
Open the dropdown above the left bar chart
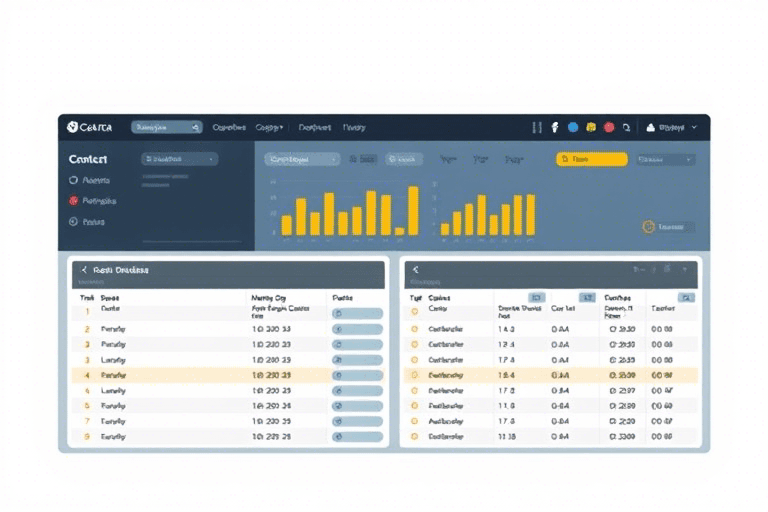click(x=301, y=159)
